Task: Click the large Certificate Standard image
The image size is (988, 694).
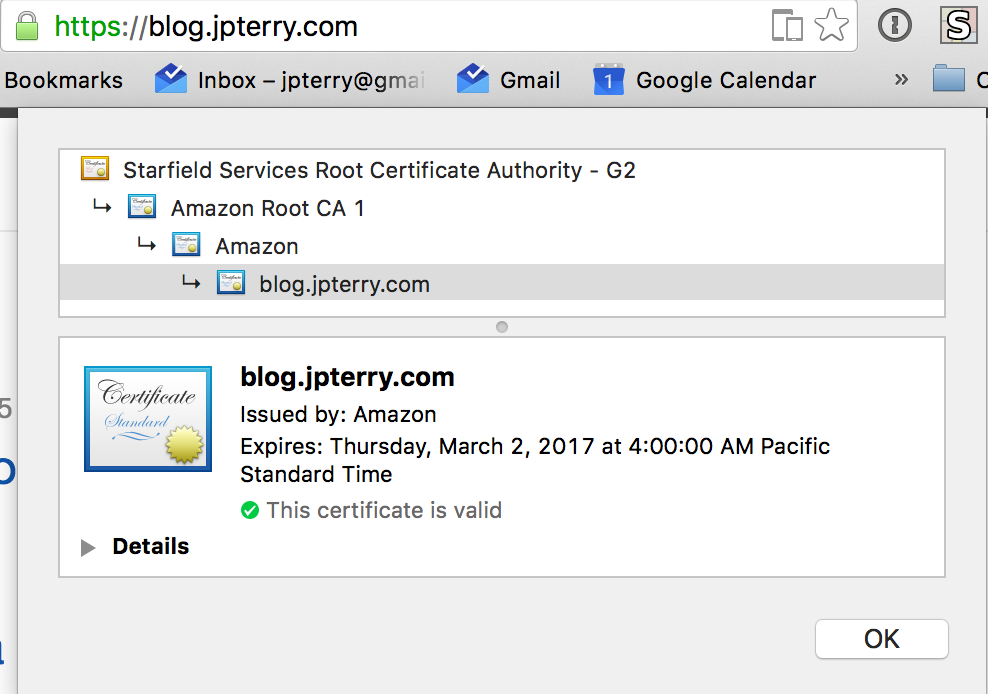Action: pos(148,419)
